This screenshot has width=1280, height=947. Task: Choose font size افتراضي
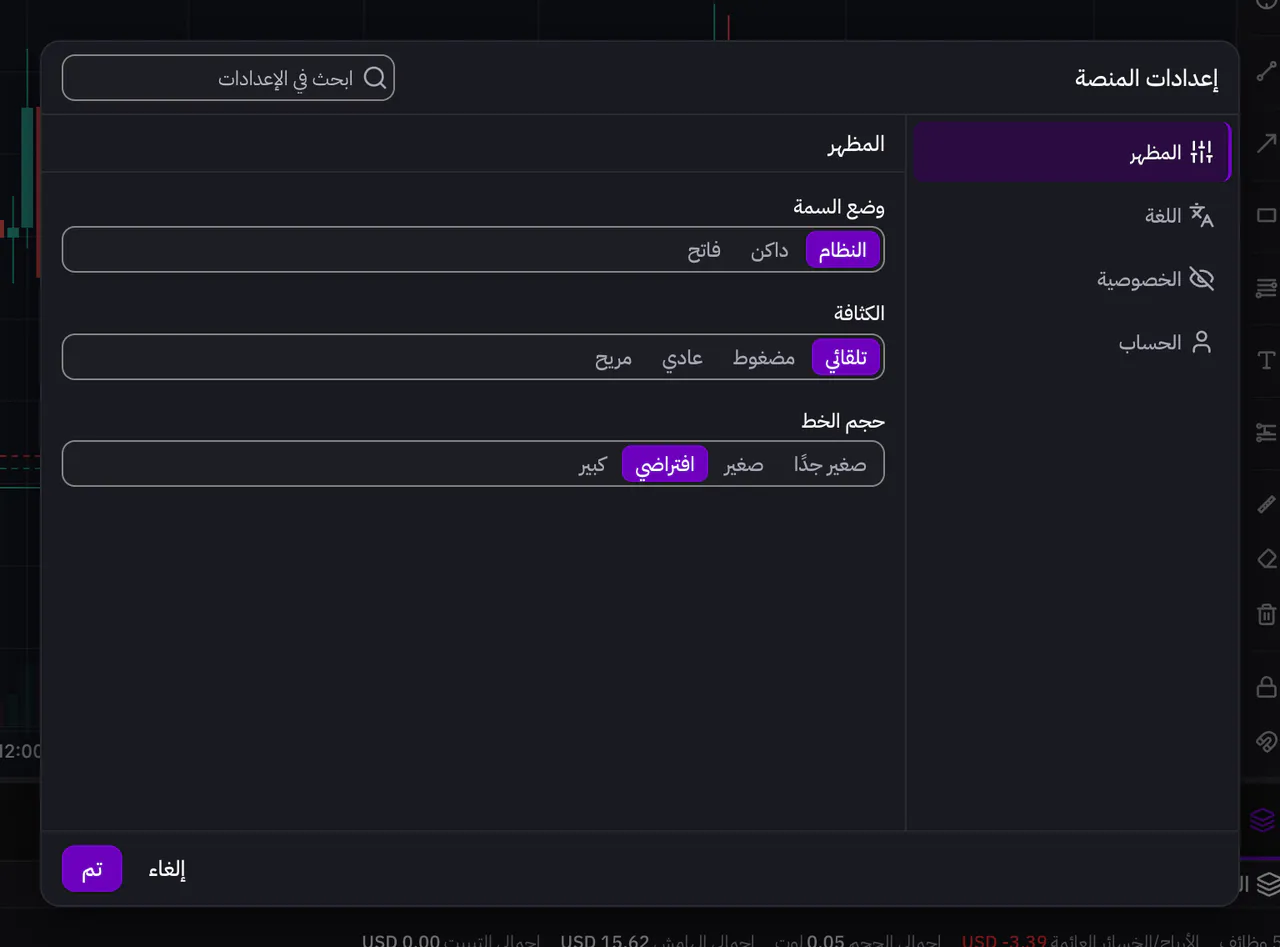pyautogui.click(x=665, y=464)
